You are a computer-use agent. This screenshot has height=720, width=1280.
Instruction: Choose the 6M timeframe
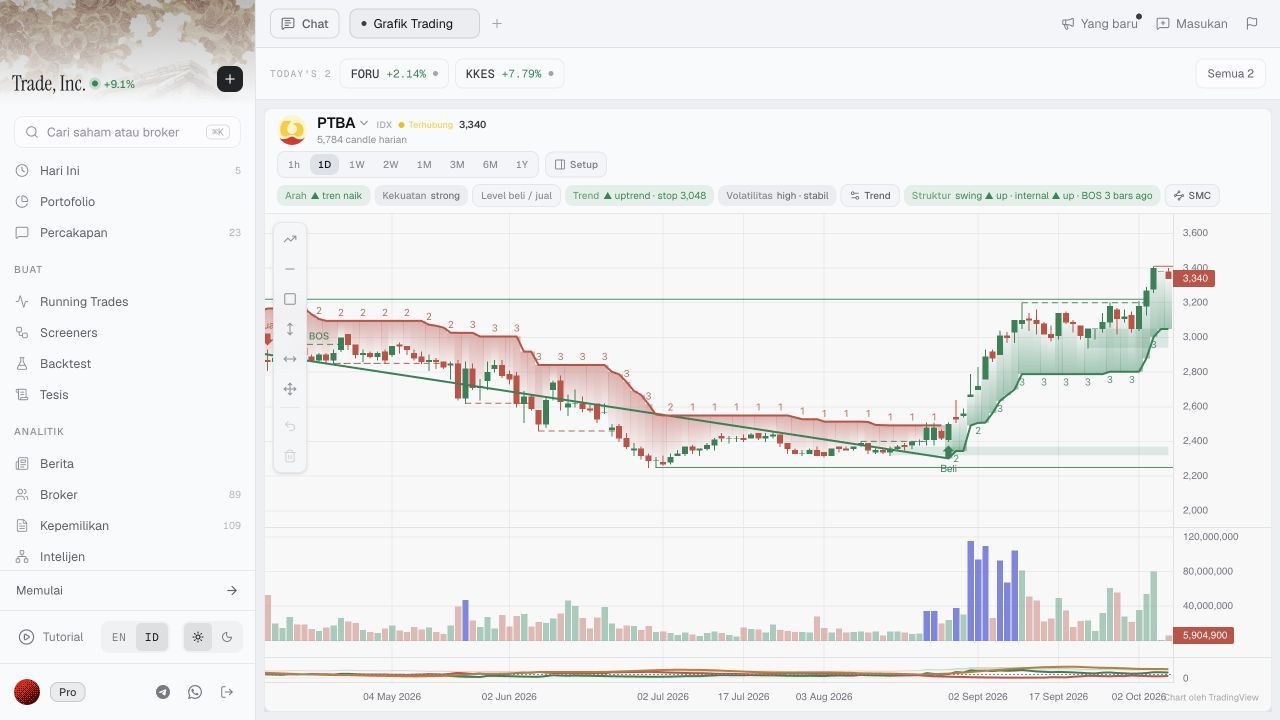[490, 165]
